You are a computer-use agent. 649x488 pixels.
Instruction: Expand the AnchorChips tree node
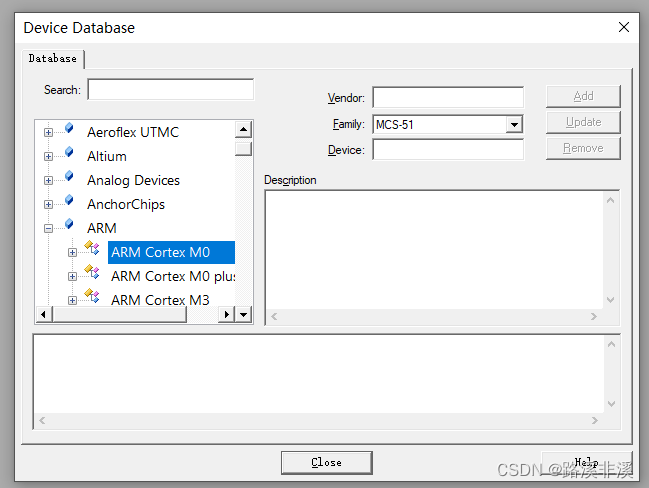[x=48, y=204]
